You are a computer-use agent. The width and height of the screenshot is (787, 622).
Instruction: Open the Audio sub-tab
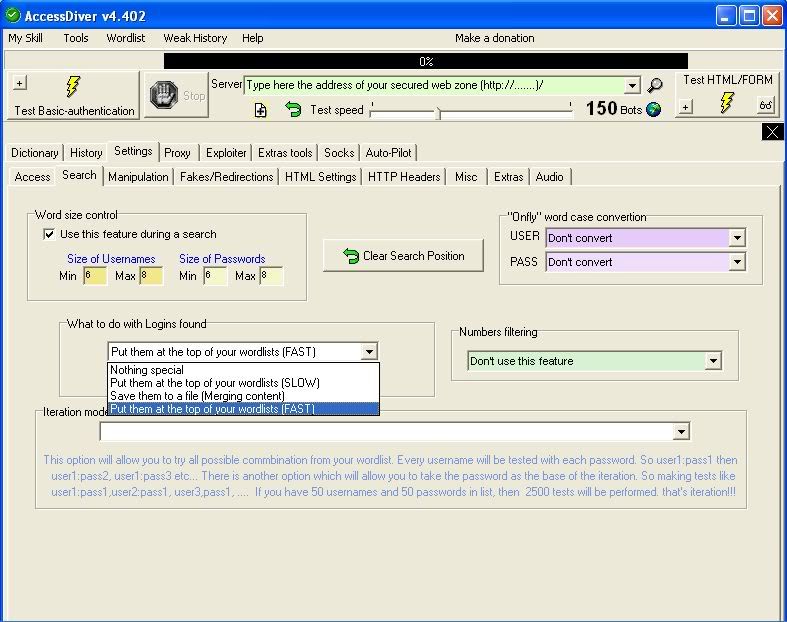click(x=550, y=177)
